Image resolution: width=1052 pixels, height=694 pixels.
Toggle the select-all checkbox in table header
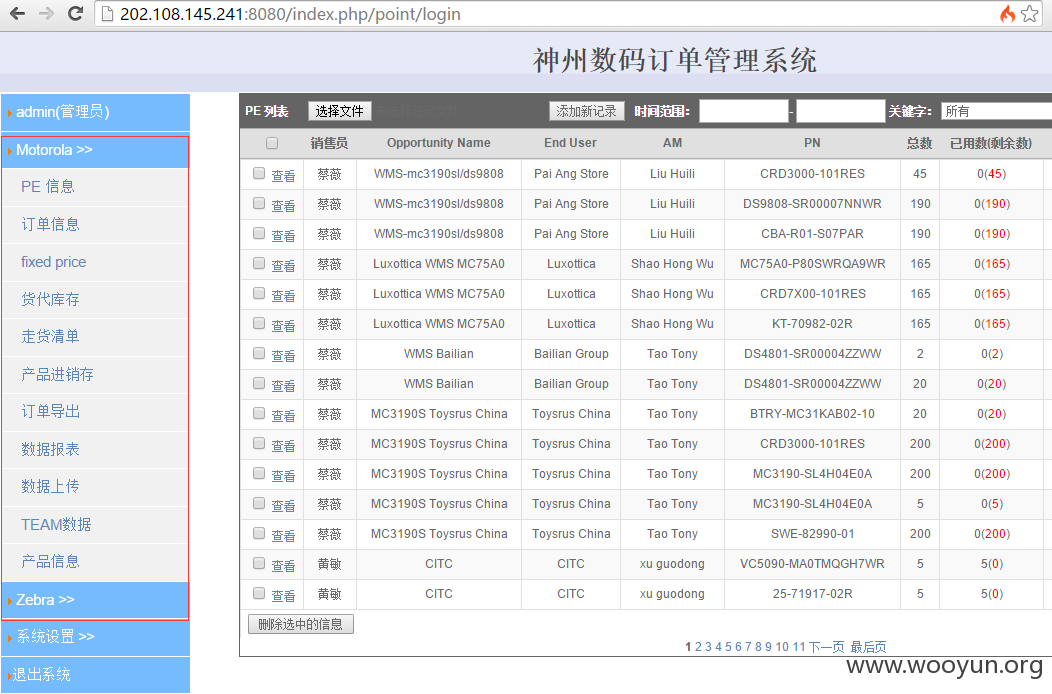click(x=272, y=143)
